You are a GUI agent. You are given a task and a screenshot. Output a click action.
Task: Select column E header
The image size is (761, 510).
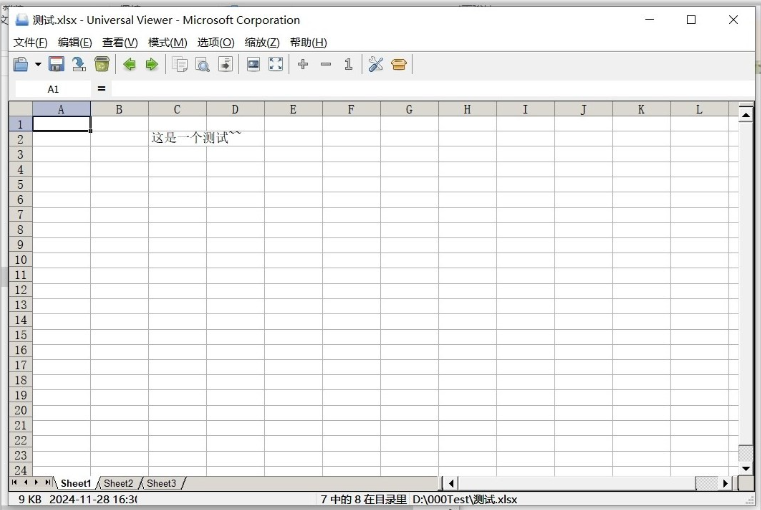[293, 109]
